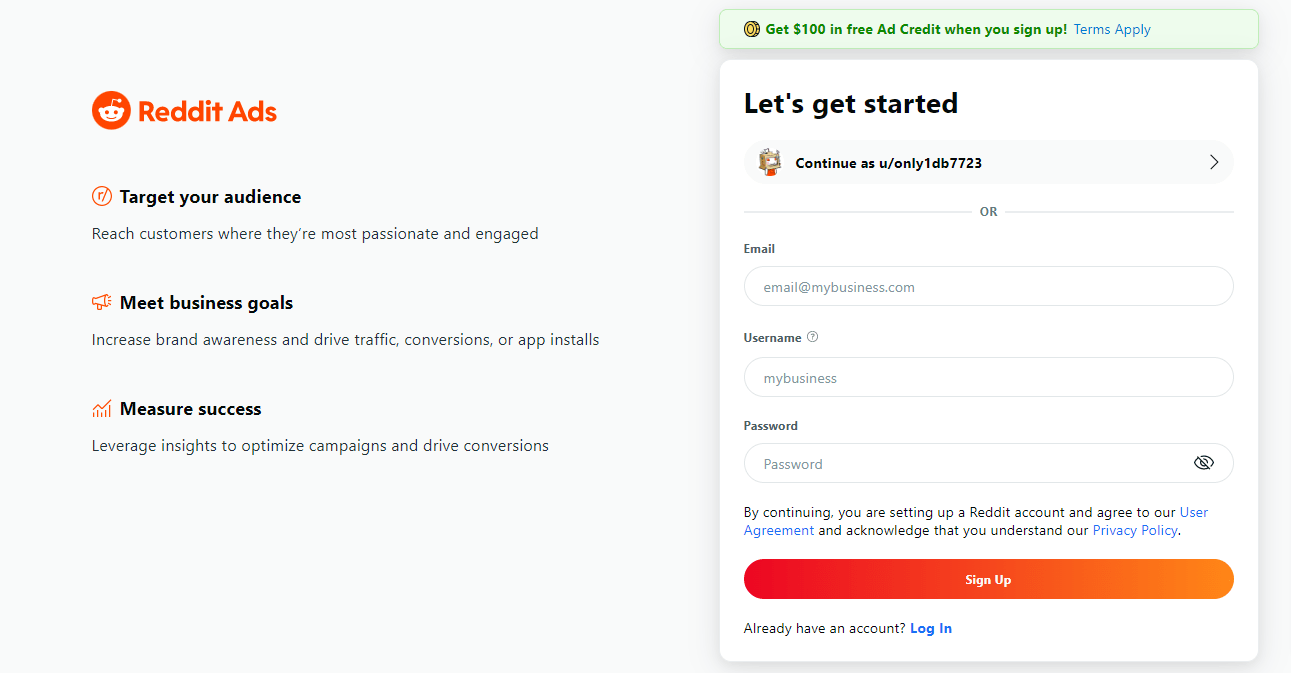Click the target icon beside Target your audience
This screenshot has width=1291, height=673.
click(101, 196)
